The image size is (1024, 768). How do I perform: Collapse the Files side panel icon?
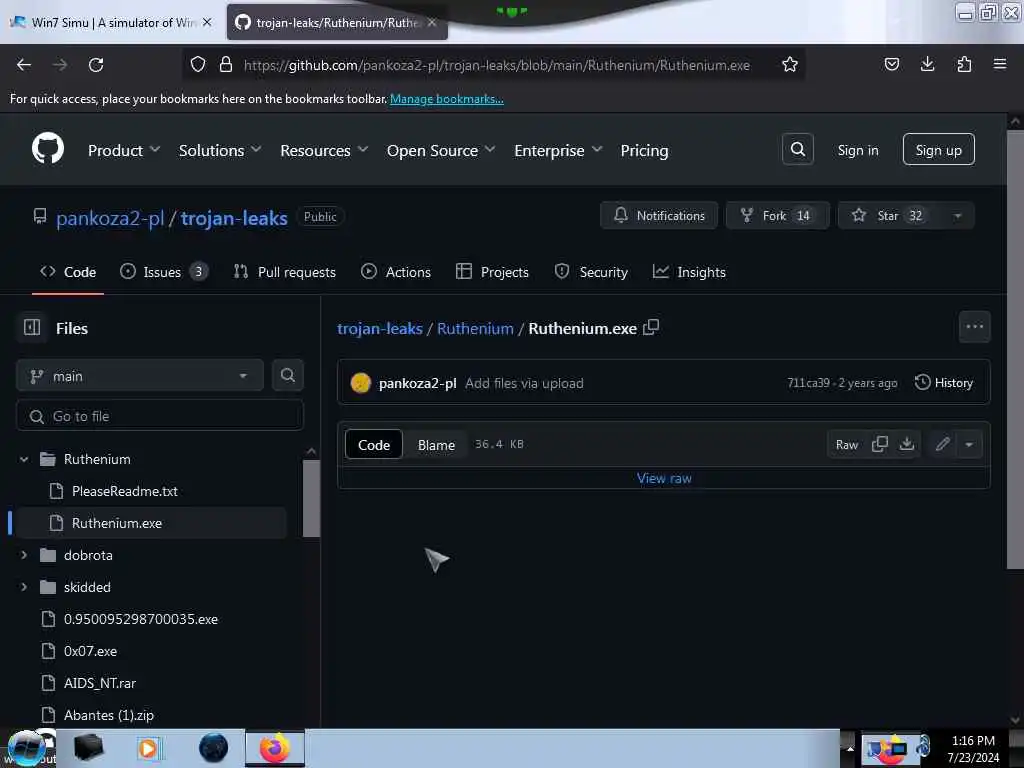pyautogui.click(x=32, y=327)
